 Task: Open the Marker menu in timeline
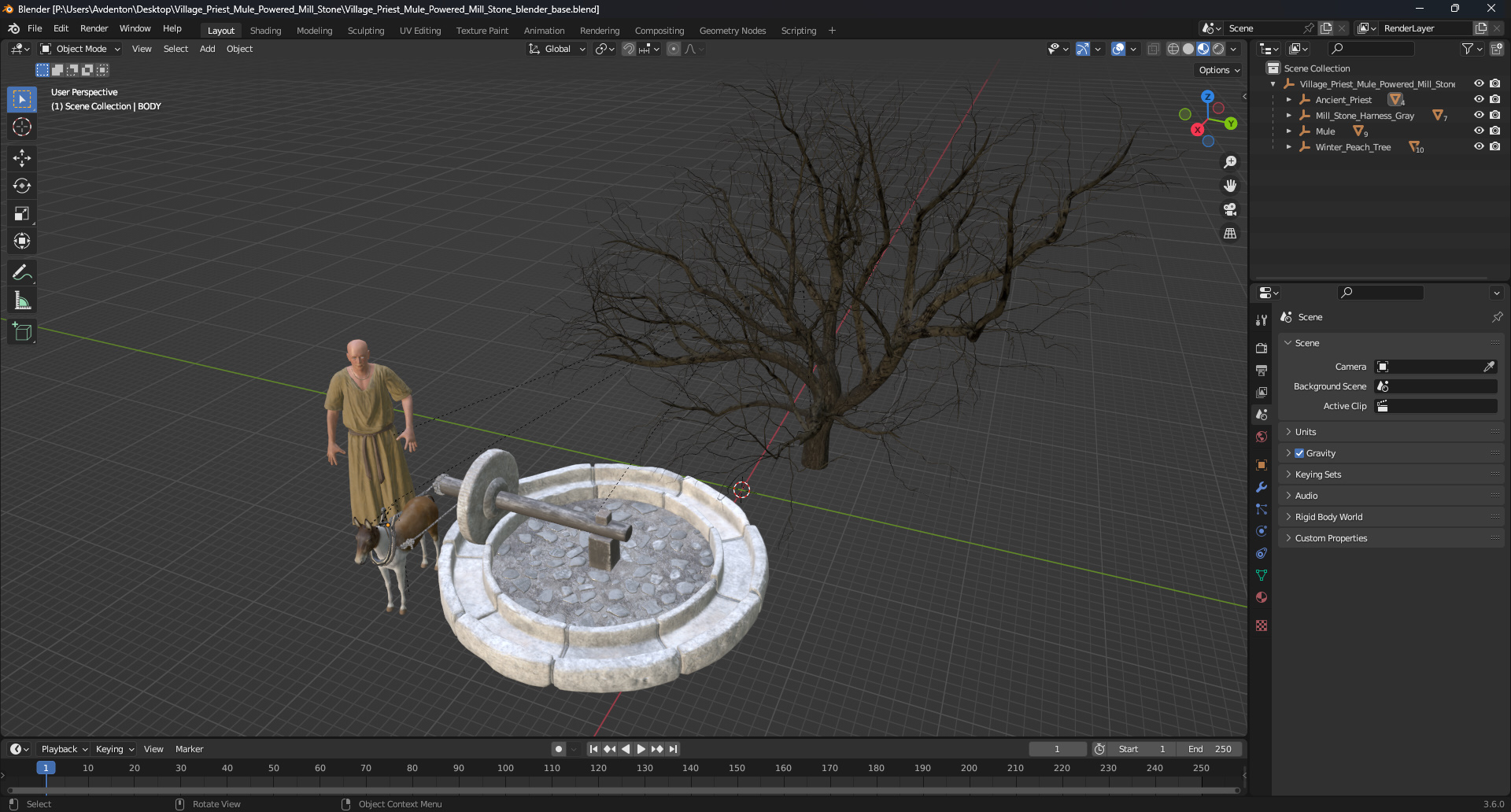(189, 749)
